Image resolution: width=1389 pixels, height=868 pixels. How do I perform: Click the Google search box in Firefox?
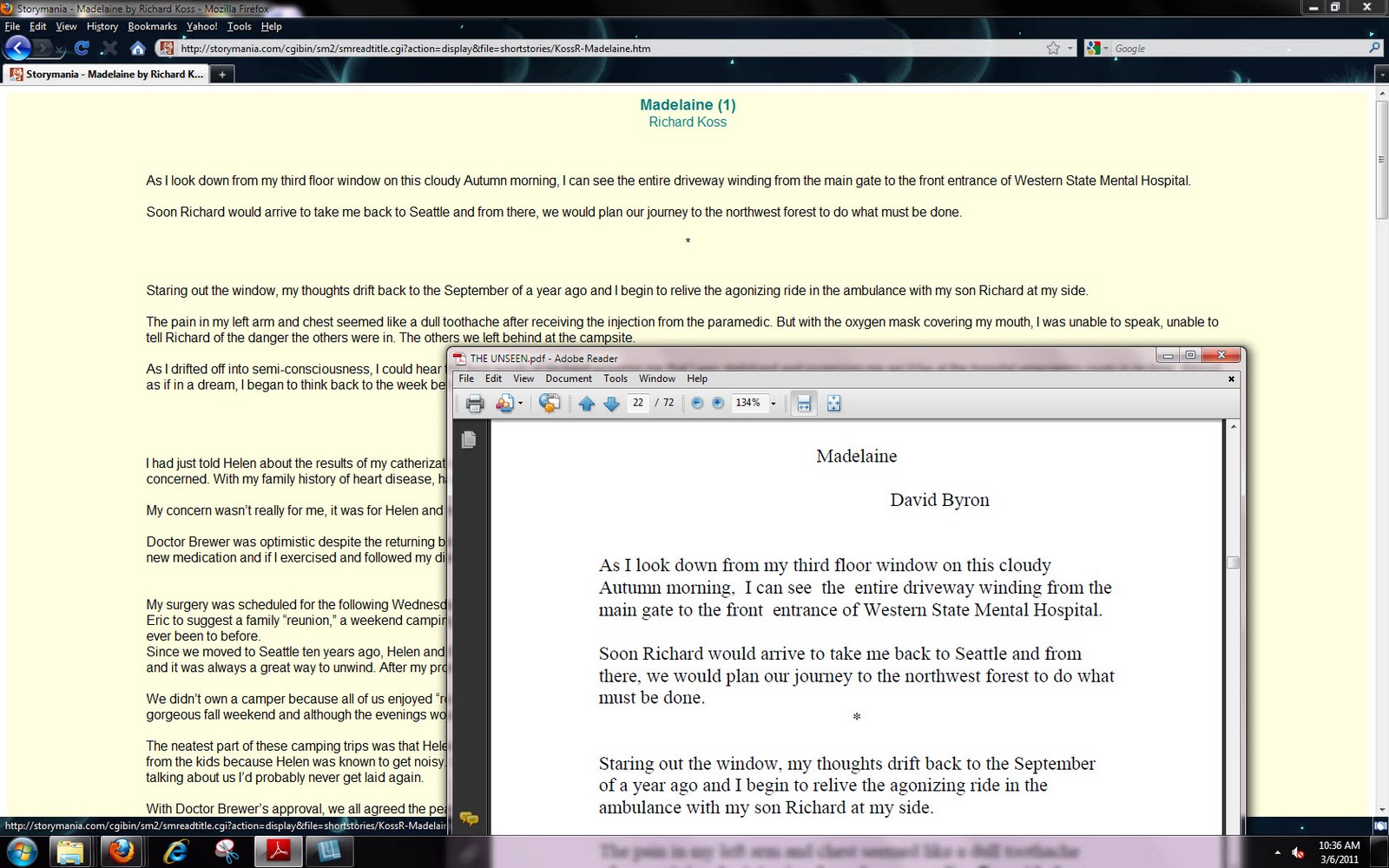(1240, 49)
